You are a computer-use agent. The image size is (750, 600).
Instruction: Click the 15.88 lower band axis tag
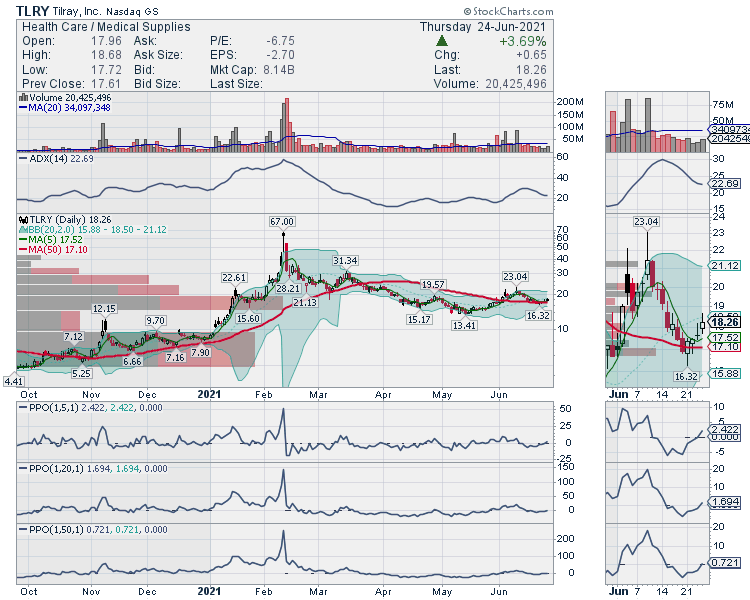pyautogui.click(x=725, y=373)
